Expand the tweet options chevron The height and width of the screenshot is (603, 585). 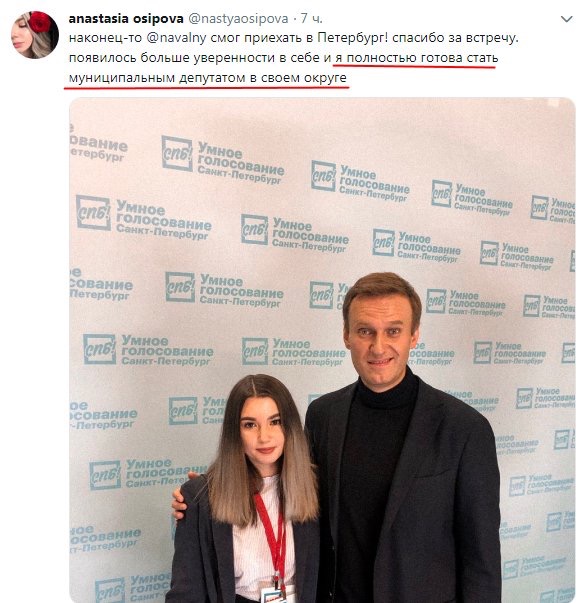(567, 19)
